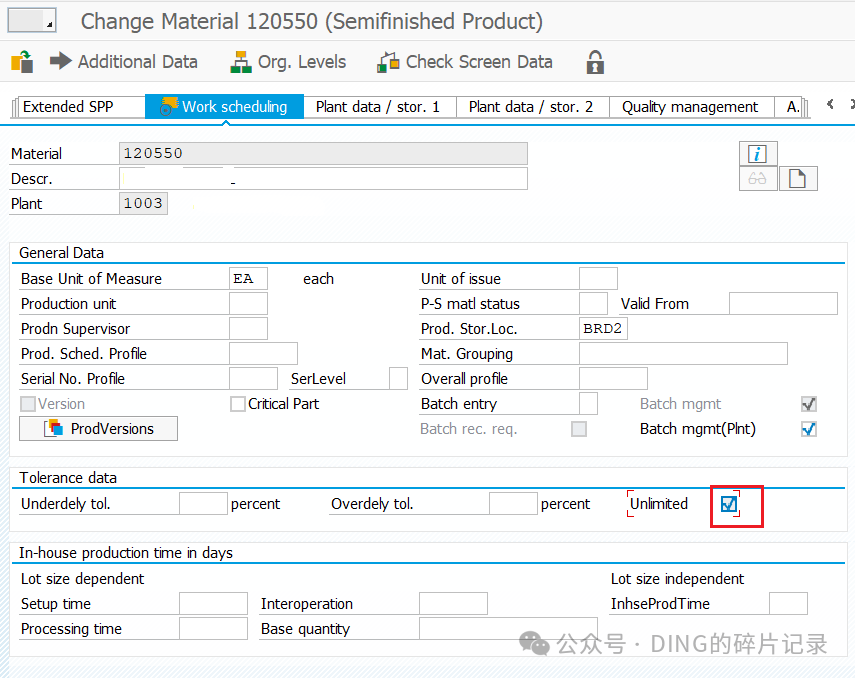Toggle the Version checkbox

[x=28, y=404]
